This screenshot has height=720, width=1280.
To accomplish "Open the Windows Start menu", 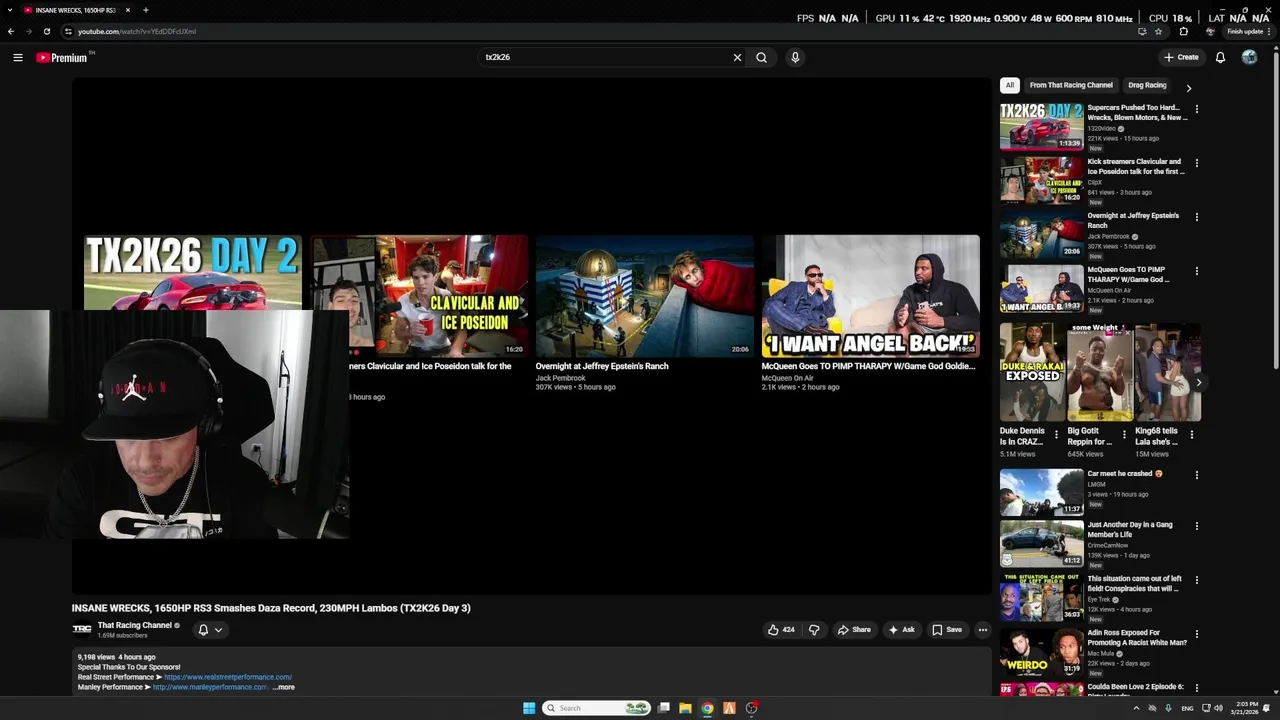I will pyautogui.click(x=529, y=708).
